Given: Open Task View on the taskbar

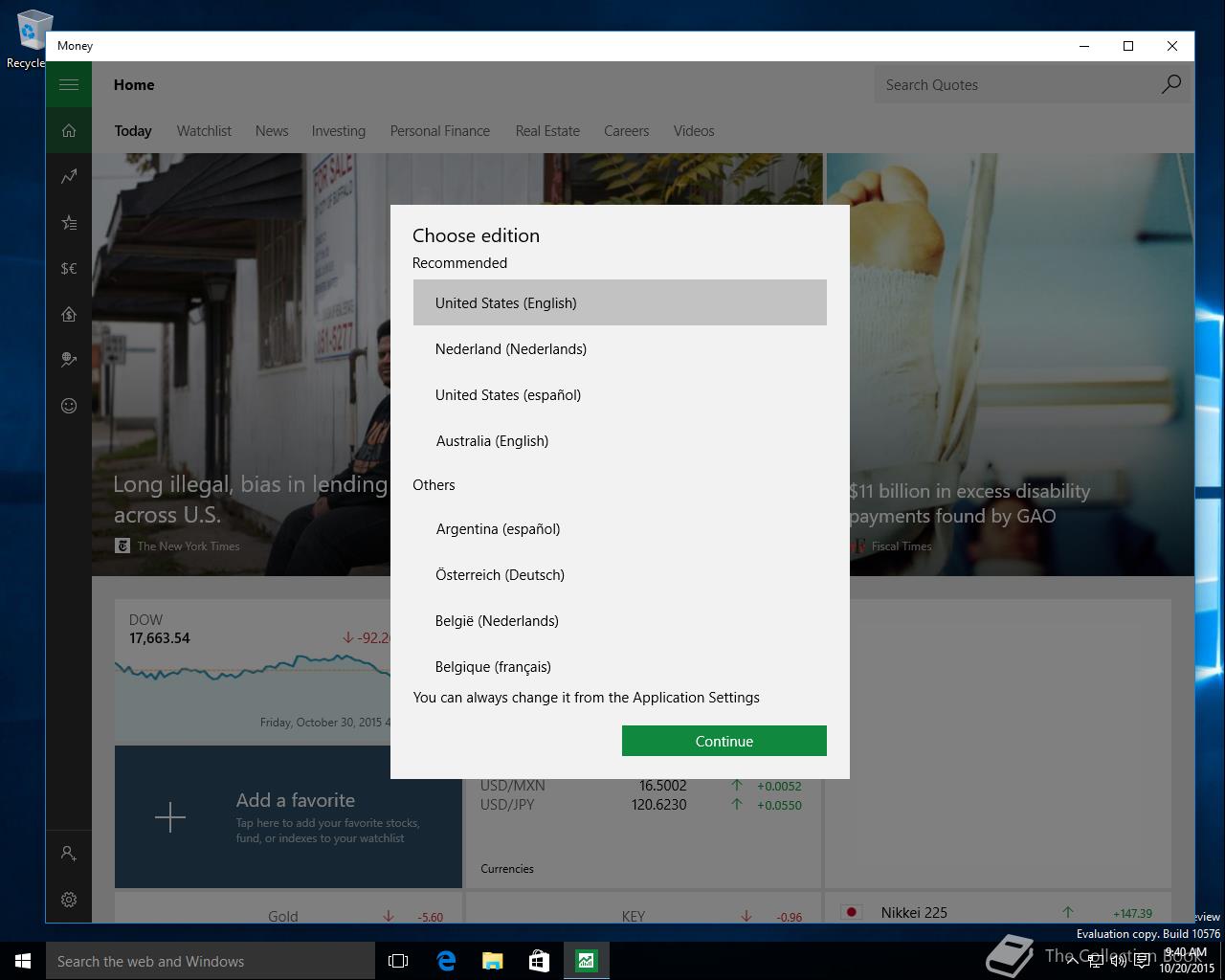Looking at the screenshot, I should point(398,961).
